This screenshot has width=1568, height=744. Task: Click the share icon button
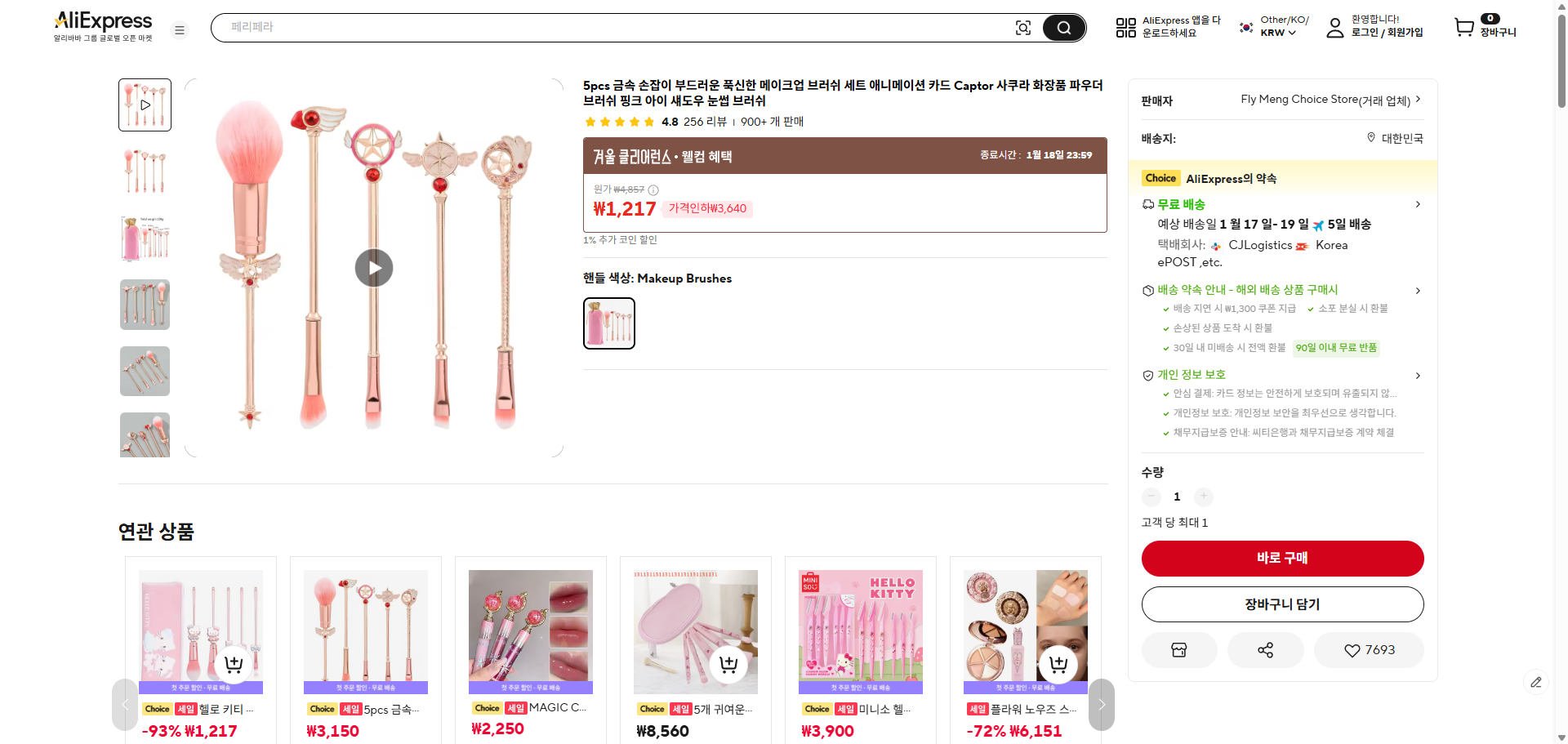1265,650
